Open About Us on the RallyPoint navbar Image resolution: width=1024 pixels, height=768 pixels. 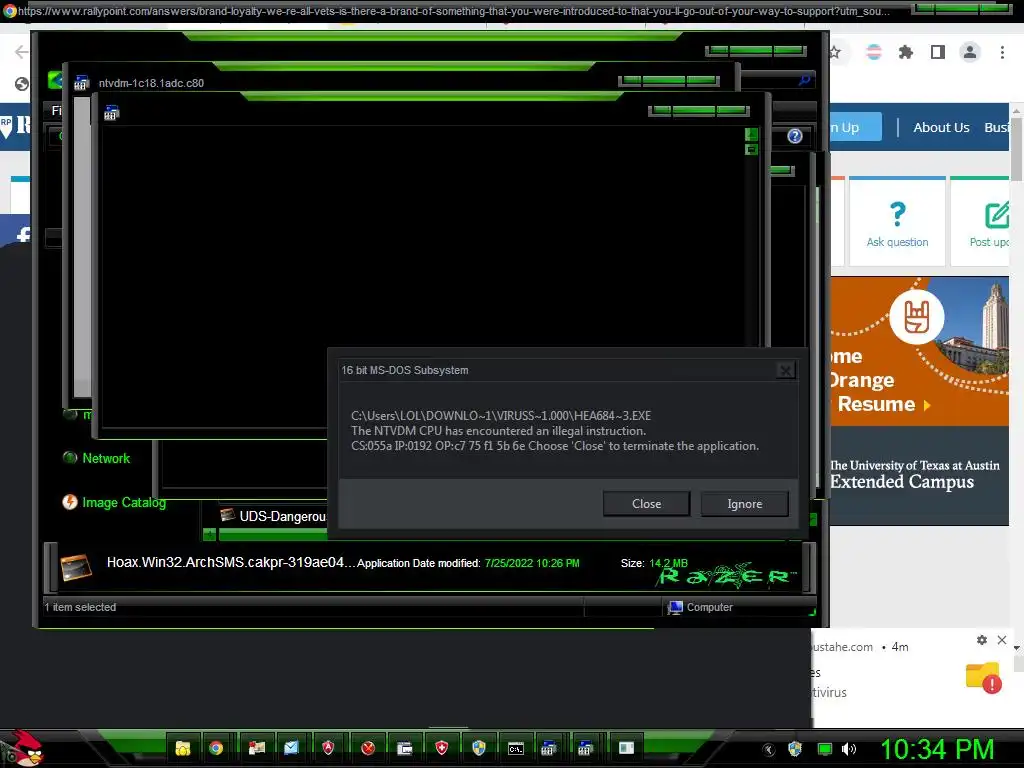[x=941, y=127]
